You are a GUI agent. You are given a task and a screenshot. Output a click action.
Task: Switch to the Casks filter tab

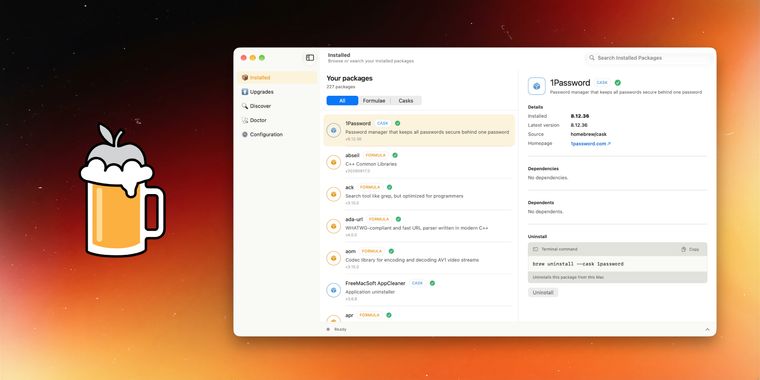point(406,101)
